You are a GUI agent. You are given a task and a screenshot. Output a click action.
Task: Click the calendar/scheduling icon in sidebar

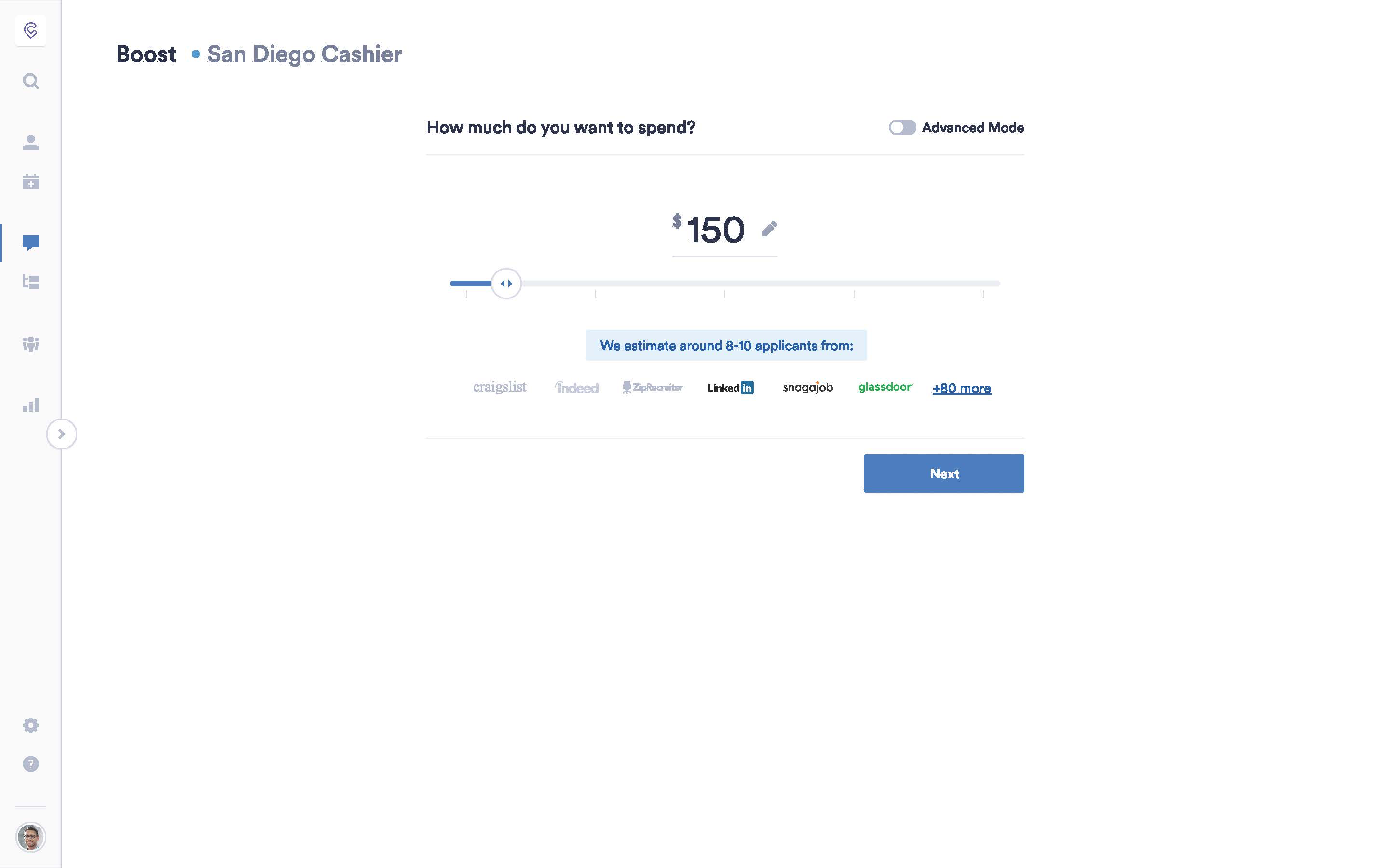click(x=30, y=181)
